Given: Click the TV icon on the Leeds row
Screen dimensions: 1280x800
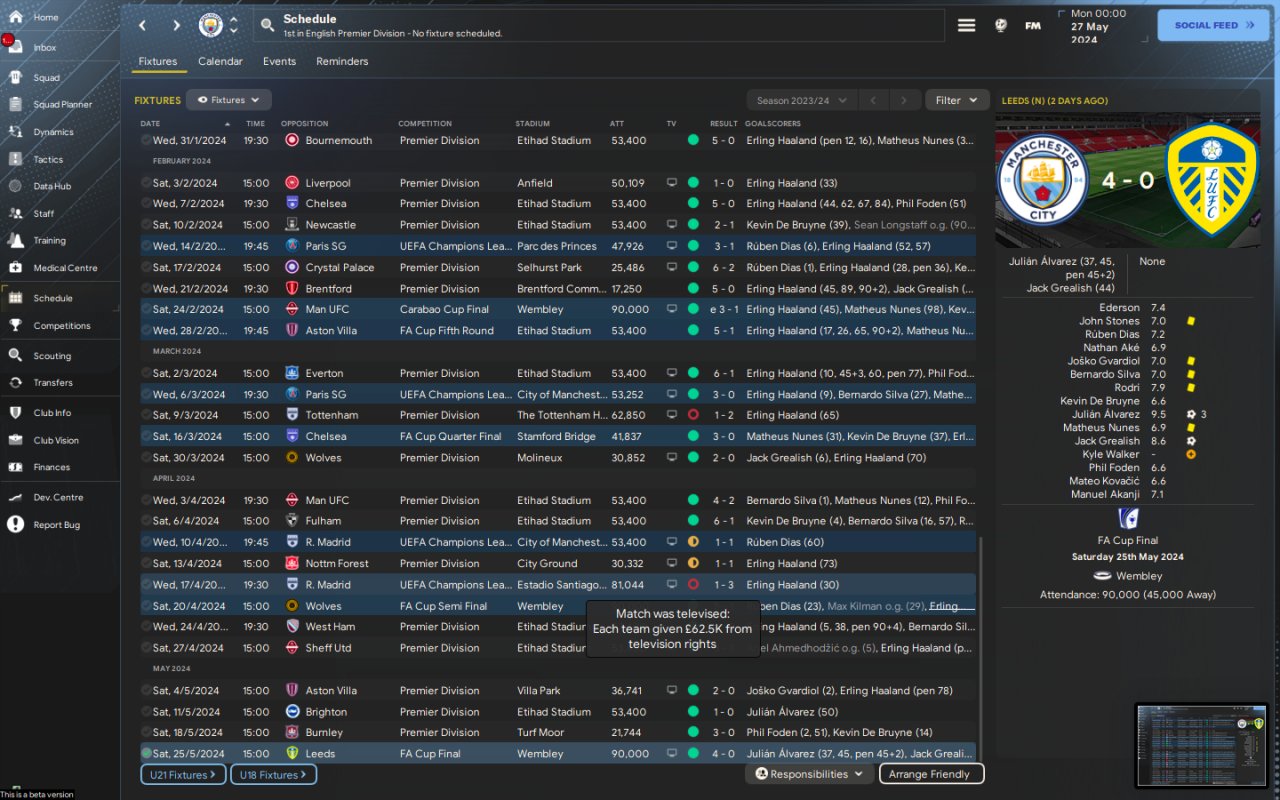Looking at the screenshot, I should coord(672,754).
